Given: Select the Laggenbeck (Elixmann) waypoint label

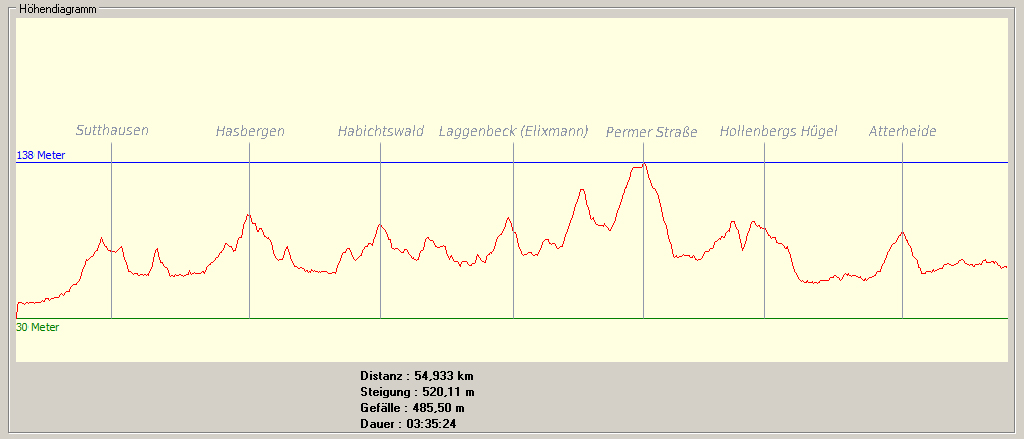Looking at the screenshot, I should tap(513, 131).
